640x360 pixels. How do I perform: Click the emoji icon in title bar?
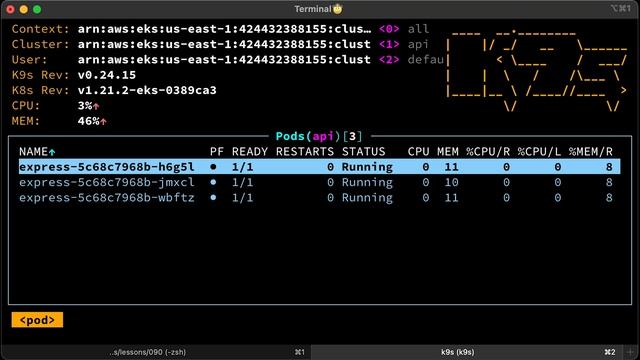pos(338,9)
